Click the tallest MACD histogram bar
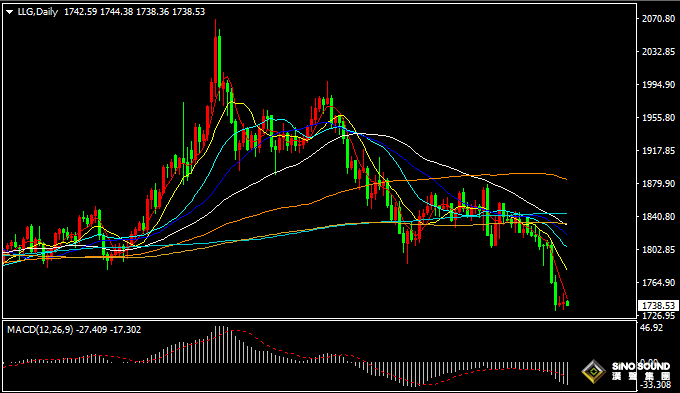The image size is (680, 393). pyautogui.click(x=219, y=344)
